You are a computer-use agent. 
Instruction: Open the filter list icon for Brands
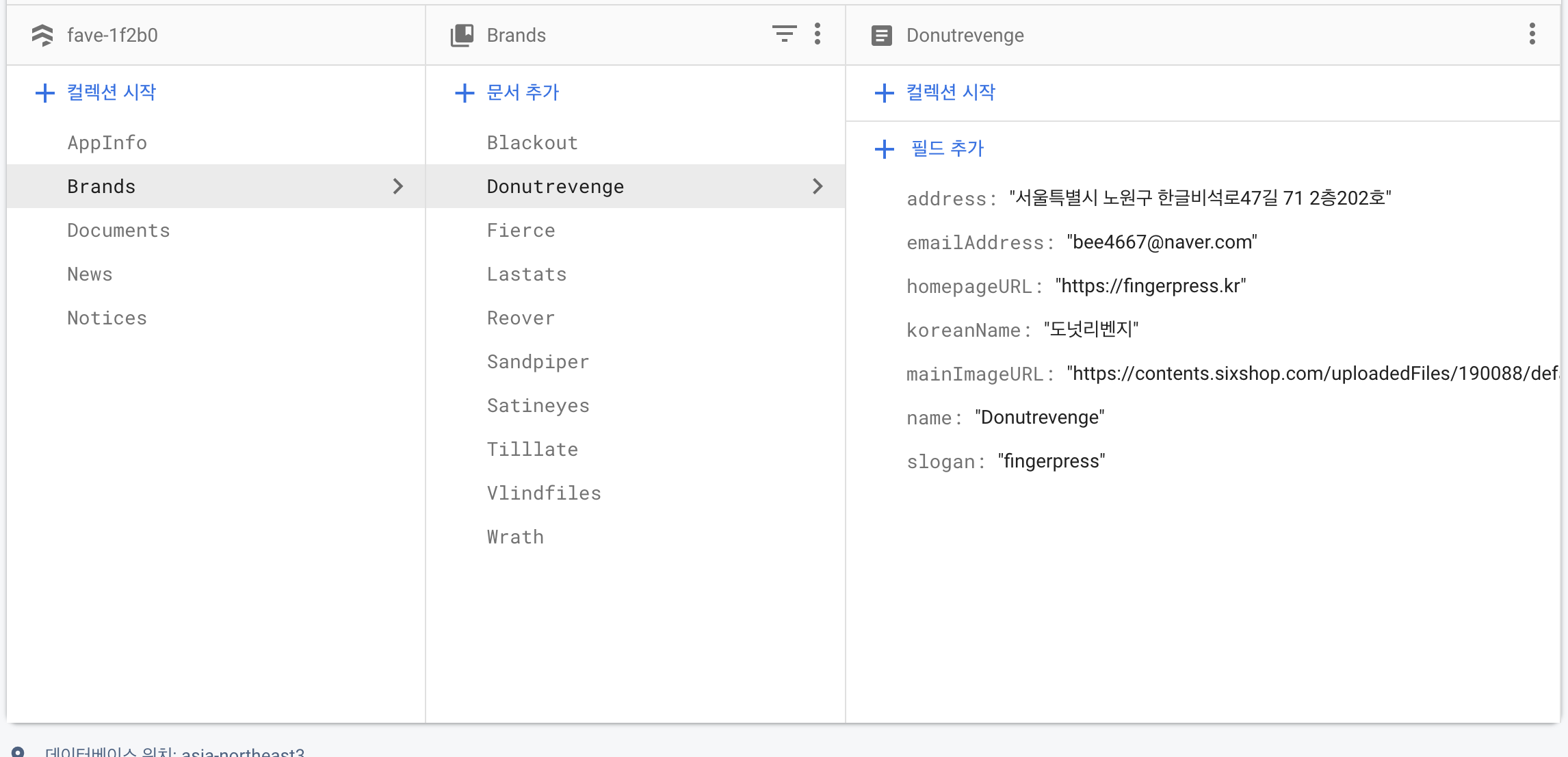[784, 34]
